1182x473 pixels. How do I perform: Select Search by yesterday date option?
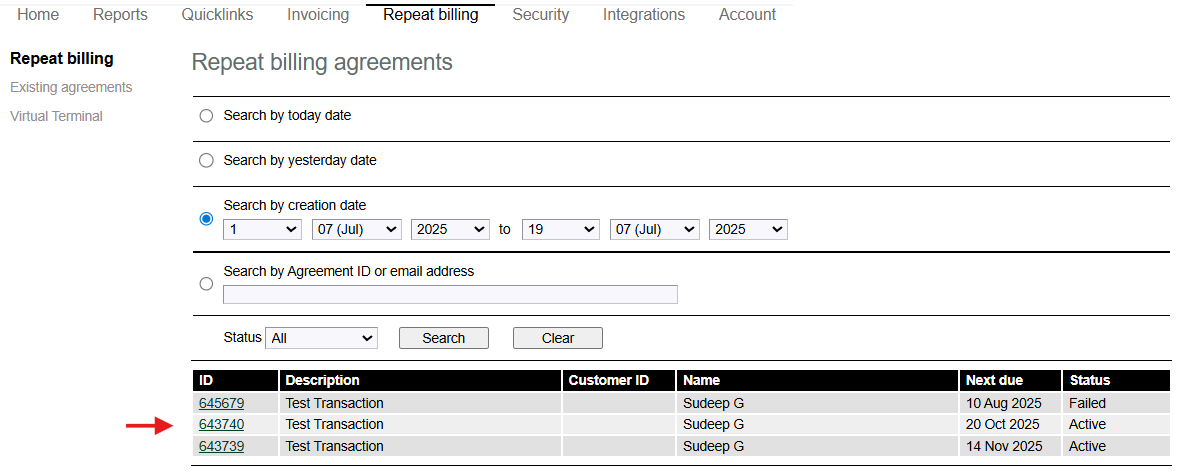coord(207,160)
